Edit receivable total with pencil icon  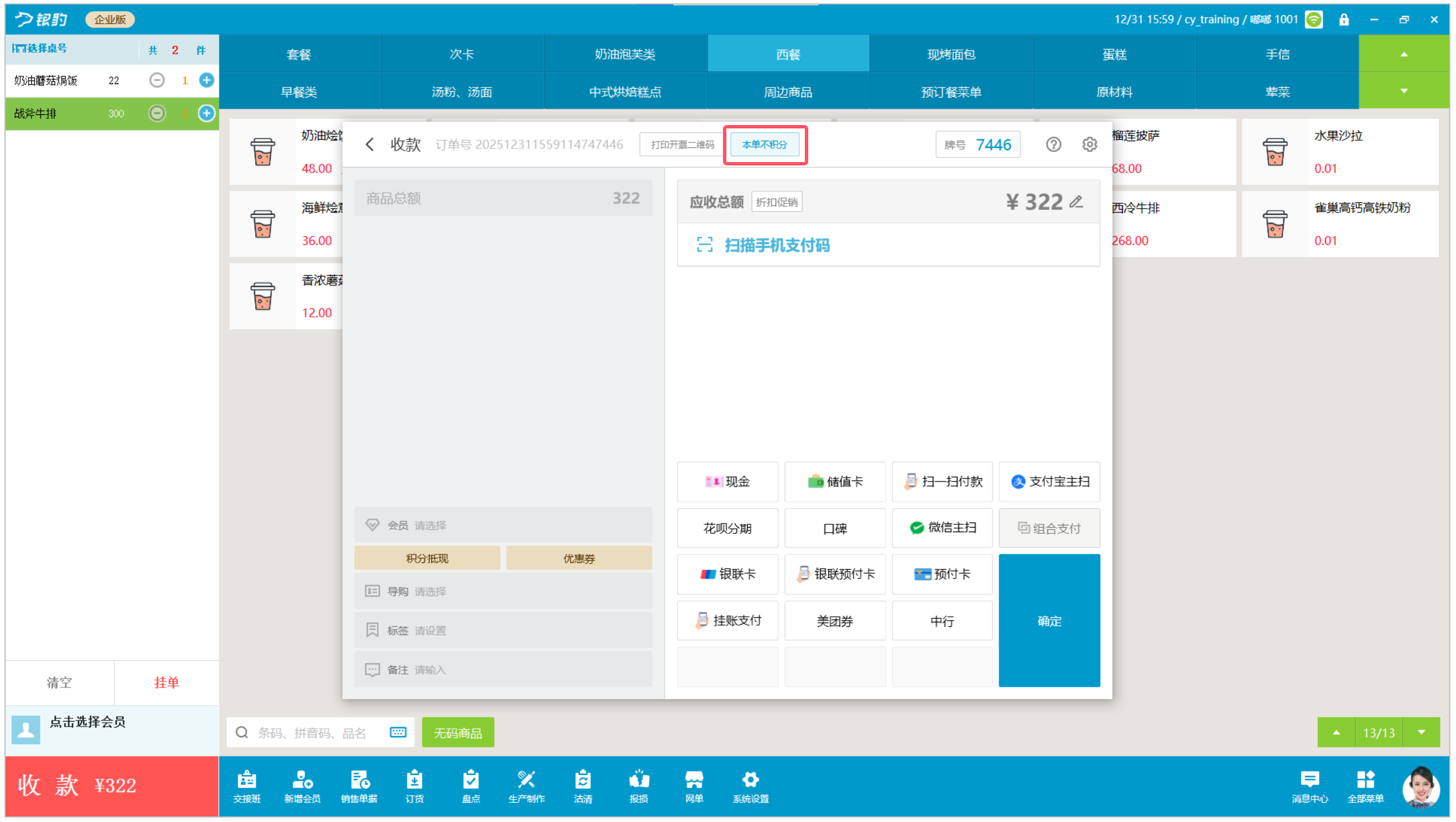pyautogui.click(x=1076, y=202)
